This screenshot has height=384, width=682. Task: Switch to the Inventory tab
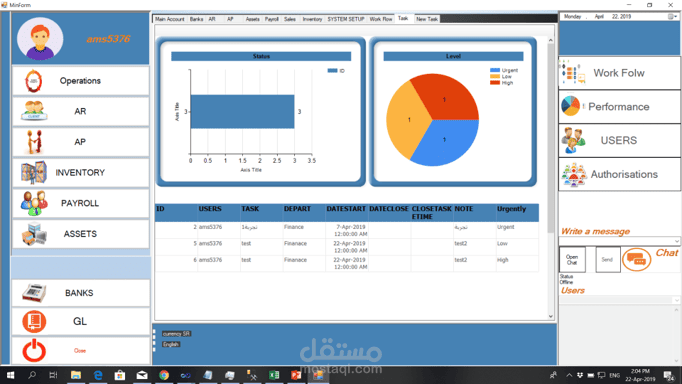pyautogui.click(x=312, y=19)
